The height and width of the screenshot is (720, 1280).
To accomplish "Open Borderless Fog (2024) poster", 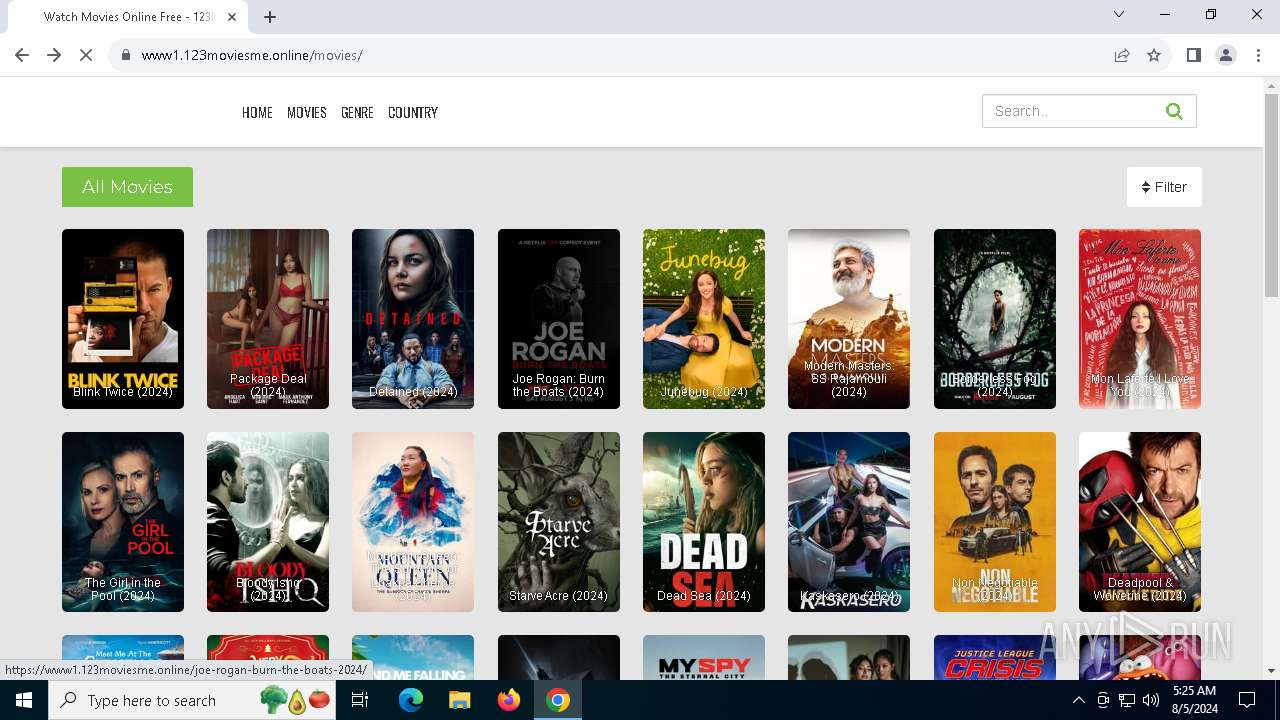I will pyautogui.click(x=995, y=319).
